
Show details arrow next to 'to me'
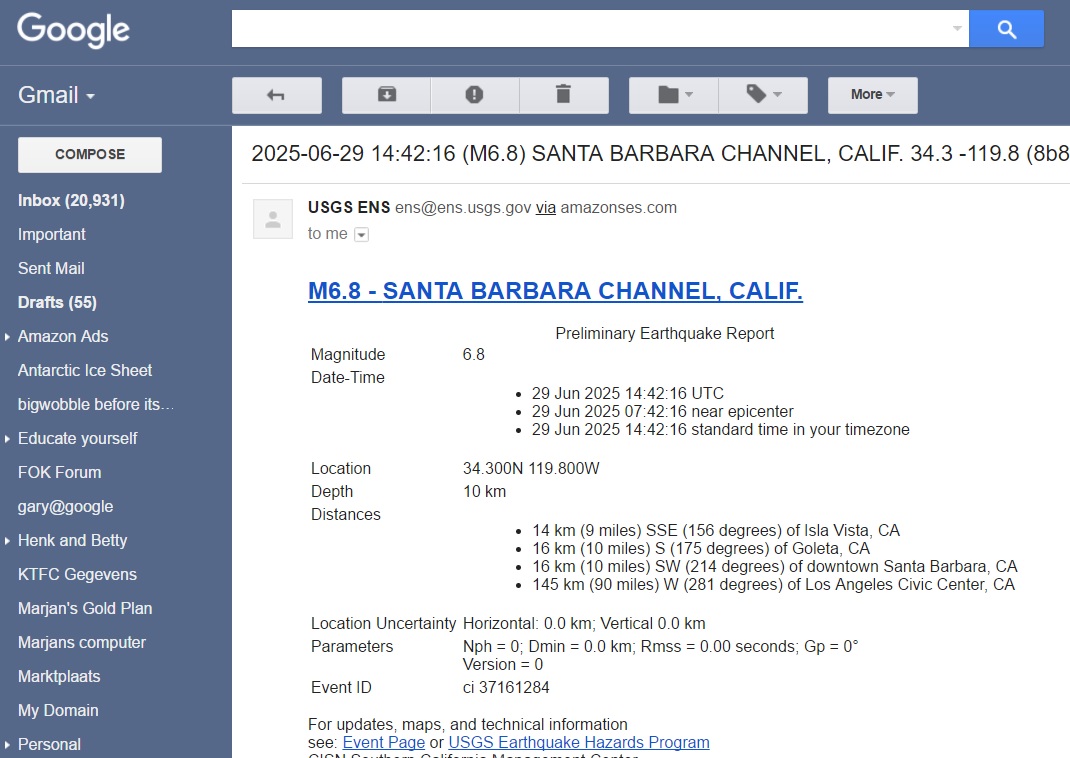point(362,235)
